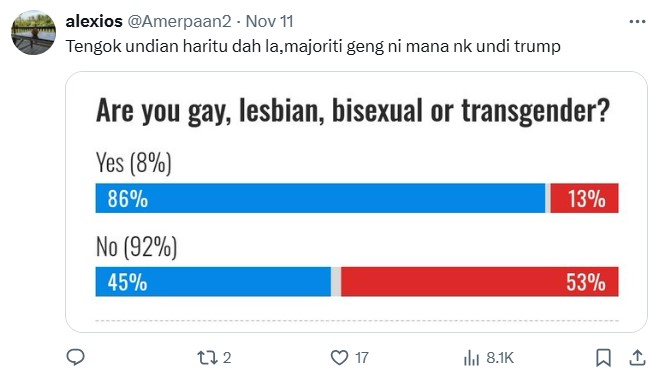Click the tweet text about undi trump
The width and height of the screenshot is (660, 373).
point(313,46)
